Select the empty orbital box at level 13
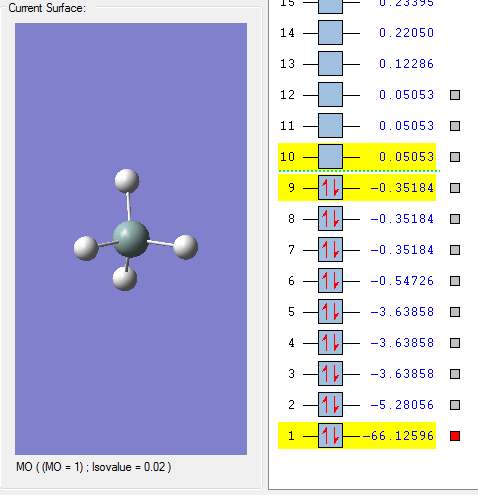The width and height of the screenshot is (478, 495). tap(330, 64)
